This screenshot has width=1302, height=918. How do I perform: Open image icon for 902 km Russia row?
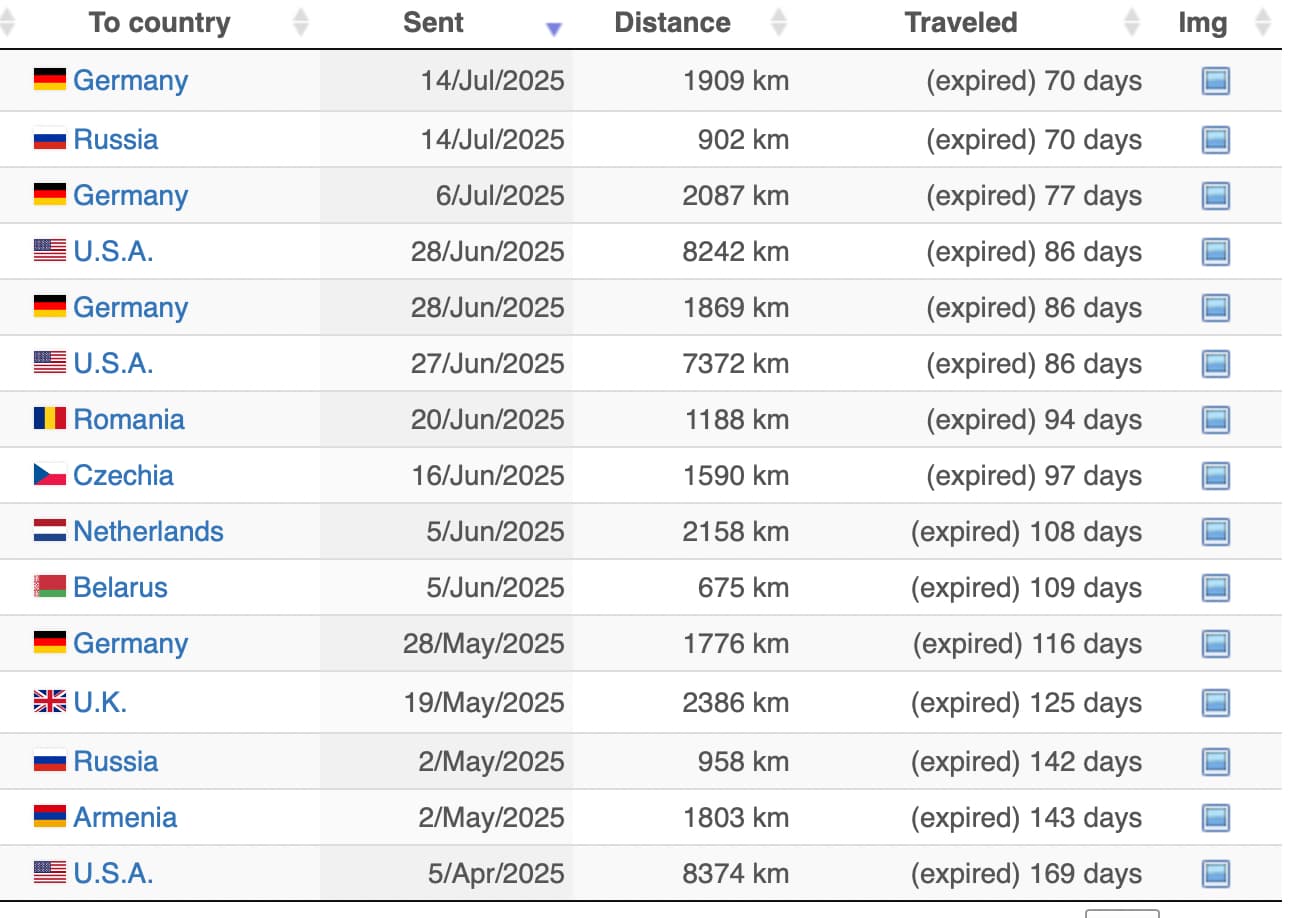(1215, 139)
